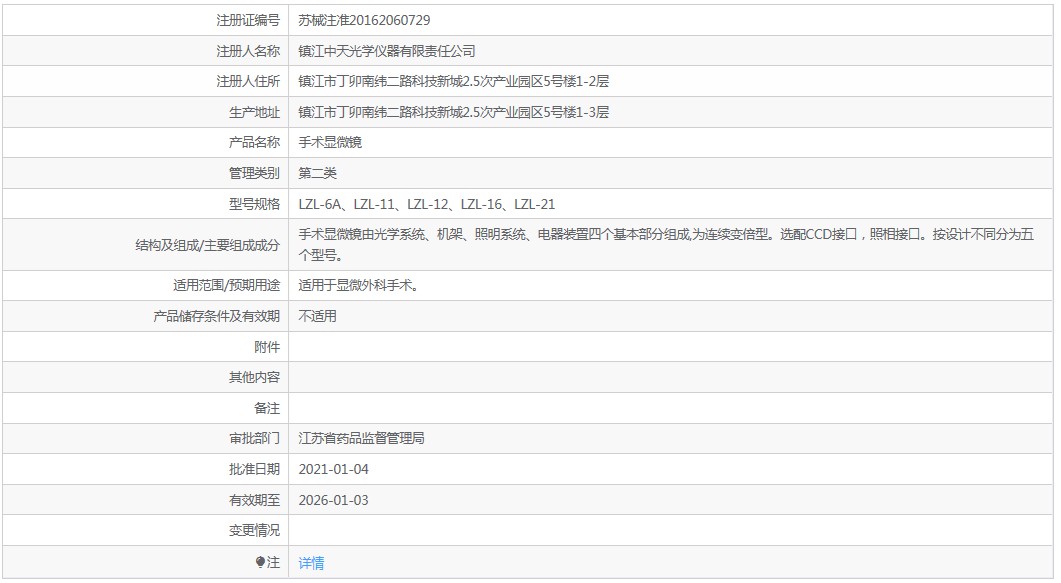Select approving department 江苏省药品监督管理局
The height and width of the screenshot is (583, 1061).
tap(361, 438)
